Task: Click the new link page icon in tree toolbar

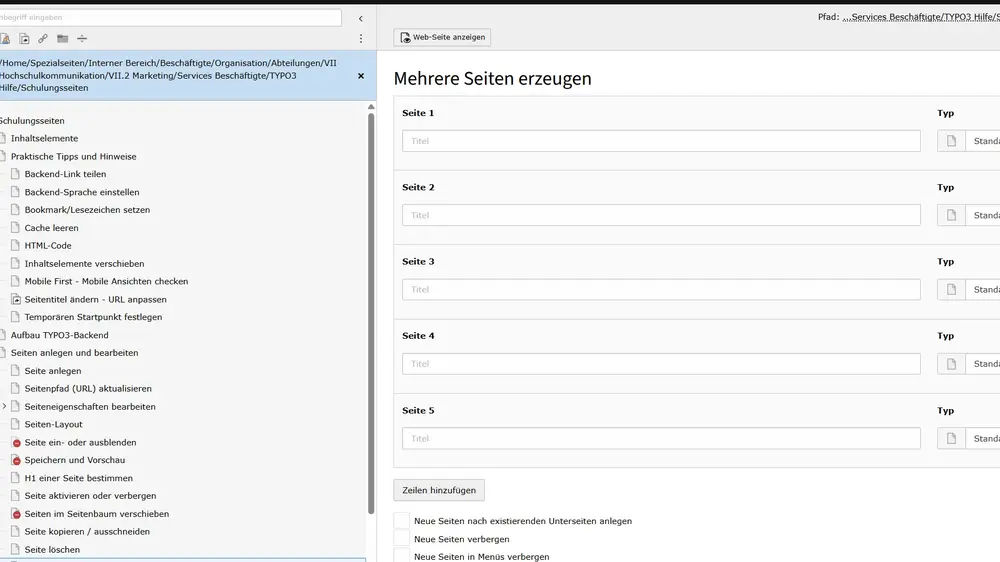Action: (42, 39)
